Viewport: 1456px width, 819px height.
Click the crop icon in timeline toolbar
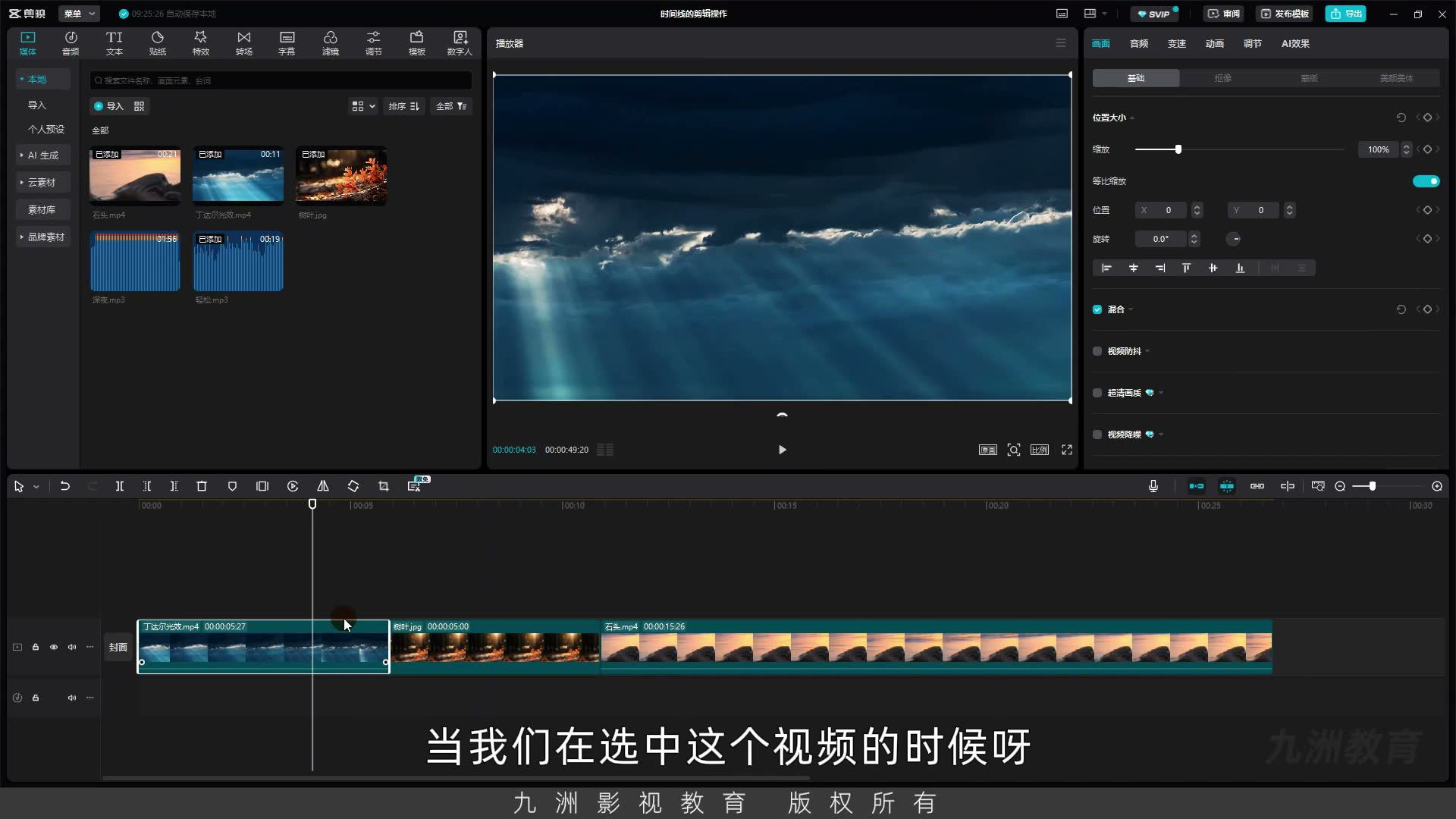tap(384, 486)
